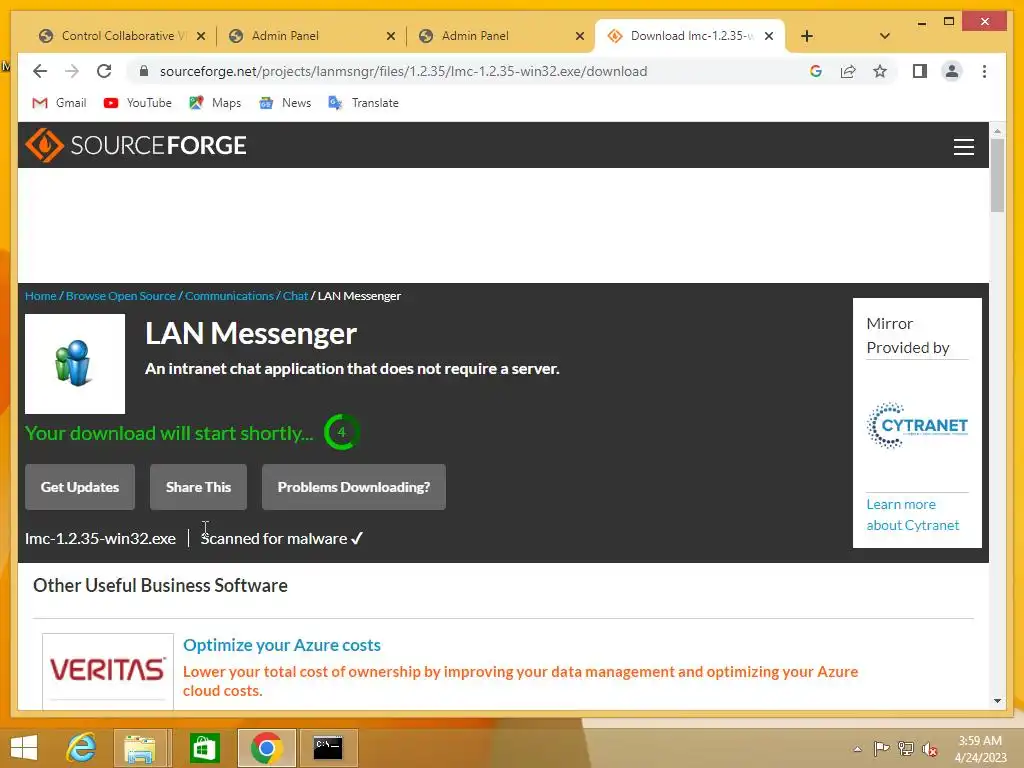This screenshot has height=768, width=1024.
Task: Share this page icon
Action: pyautogui.click(x=848, y=71)
